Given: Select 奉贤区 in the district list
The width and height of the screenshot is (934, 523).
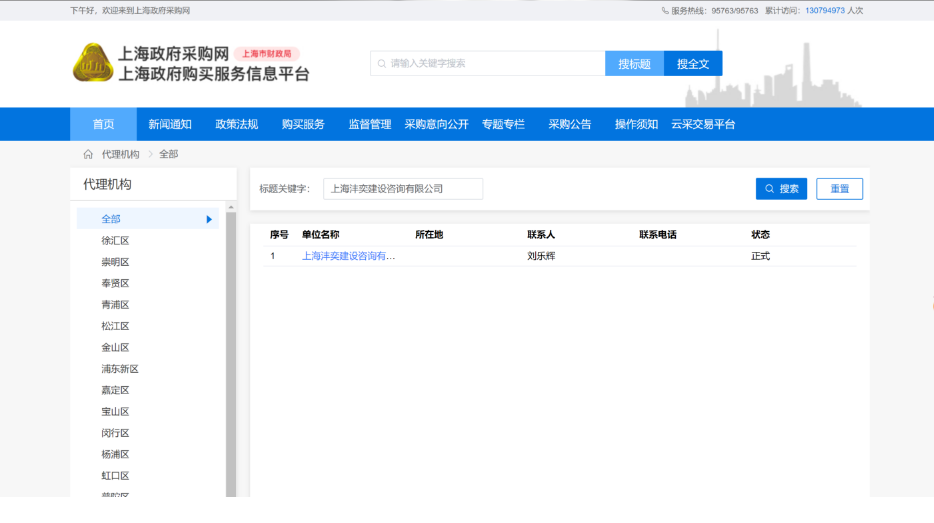Looking at the screenshot, I should pyautogui.click(x=116, y=284).
